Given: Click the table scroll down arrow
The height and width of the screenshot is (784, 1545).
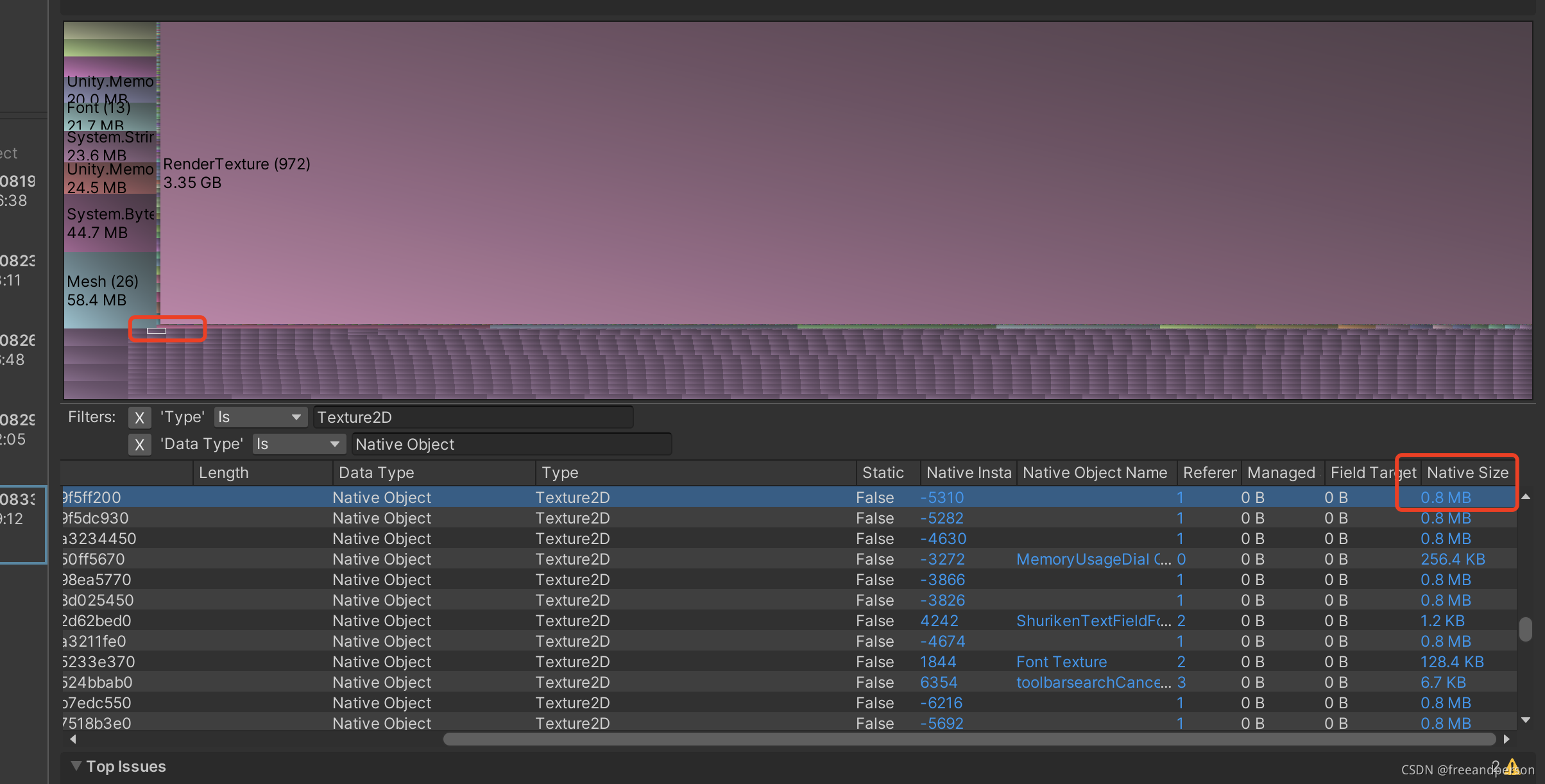Looking at the screenshot, I should (1526, 720).
